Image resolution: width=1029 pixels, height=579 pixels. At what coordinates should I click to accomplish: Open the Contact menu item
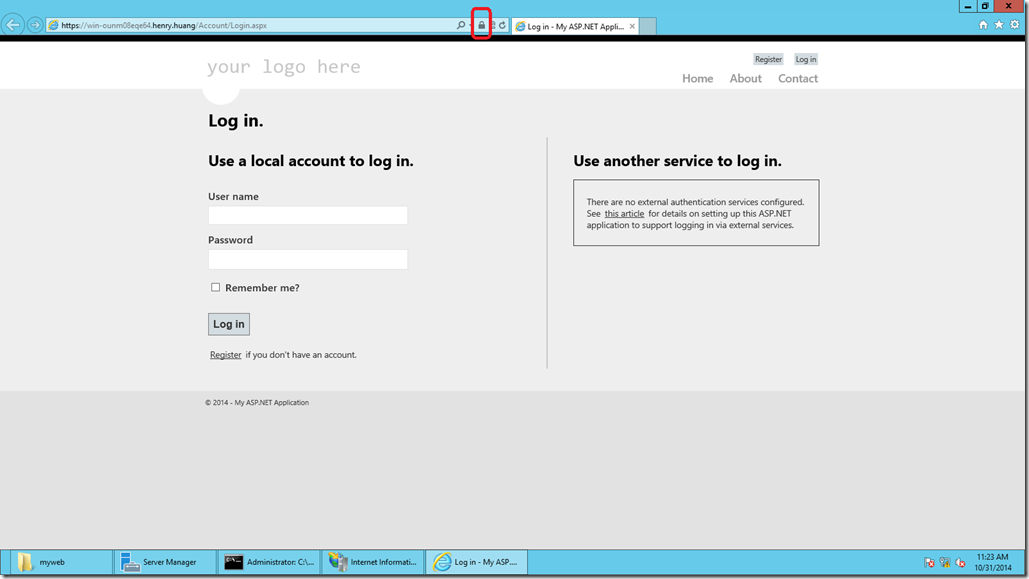point(797,78)
